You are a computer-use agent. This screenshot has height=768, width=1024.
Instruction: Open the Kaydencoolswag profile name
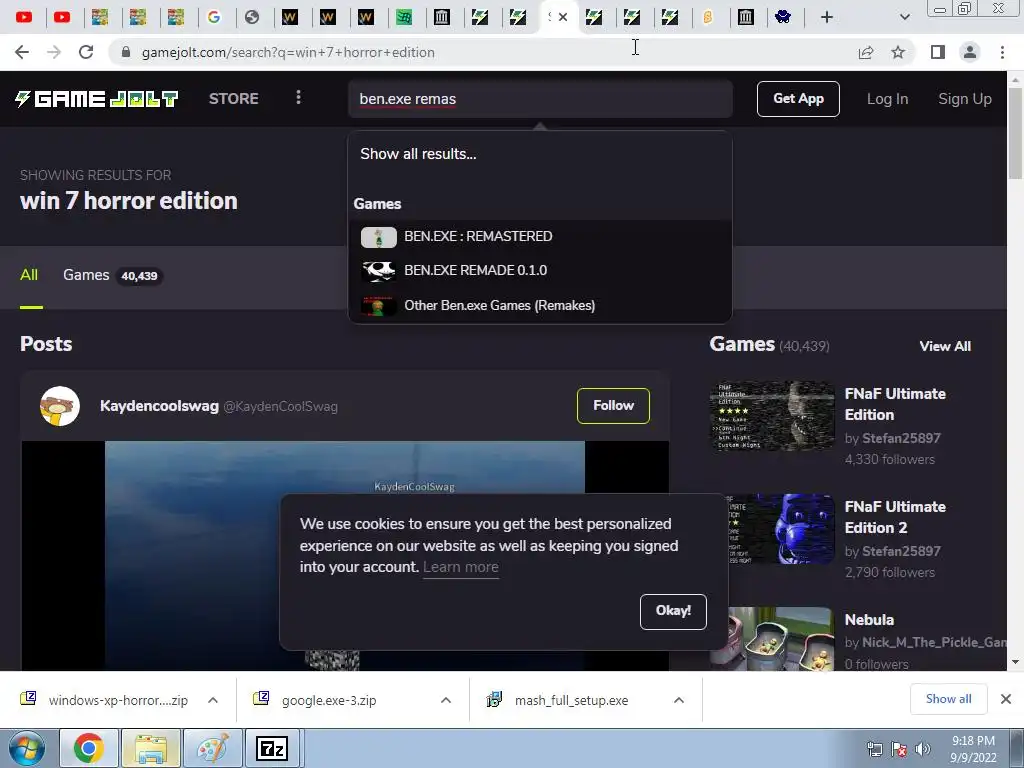(159, 406)
